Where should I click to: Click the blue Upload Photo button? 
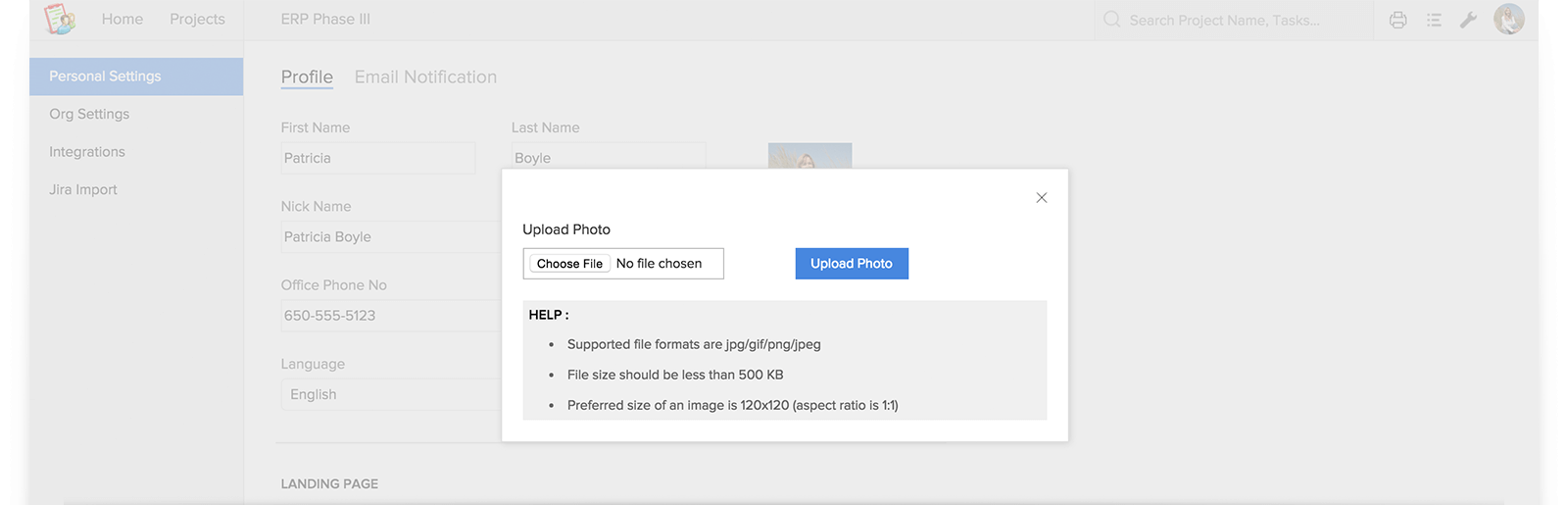pos(852,264)
